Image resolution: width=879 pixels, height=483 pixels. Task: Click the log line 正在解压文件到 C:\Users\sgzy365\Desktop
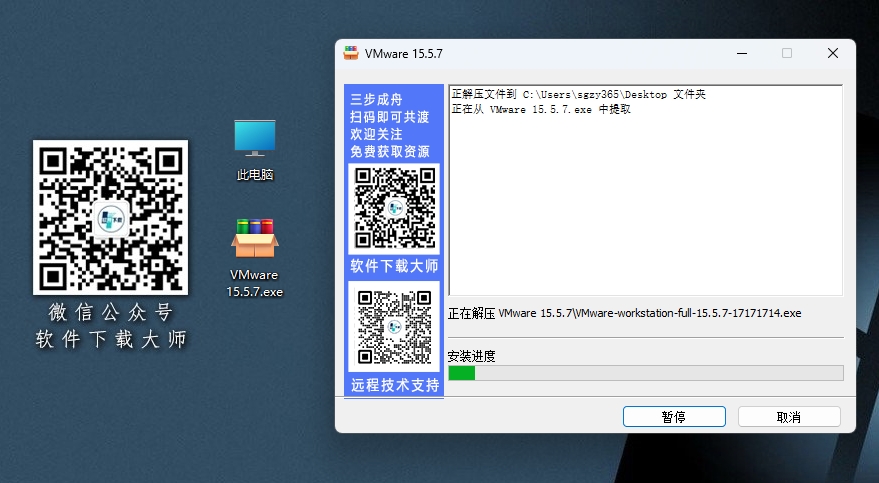coord(579,94)
